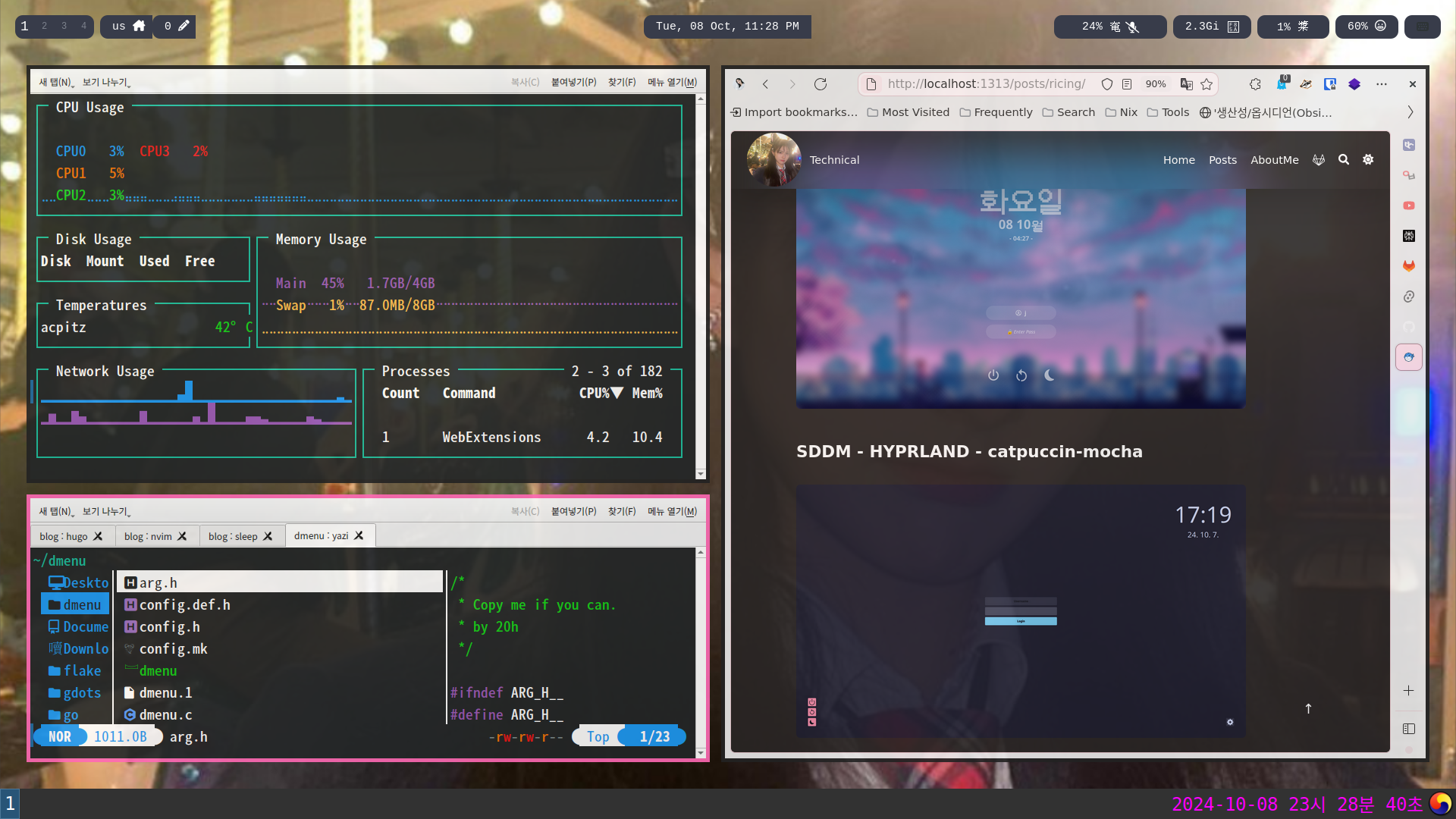Go to Posts page link
Viewport: 1456px width, 819px height.
[1222, 160]
